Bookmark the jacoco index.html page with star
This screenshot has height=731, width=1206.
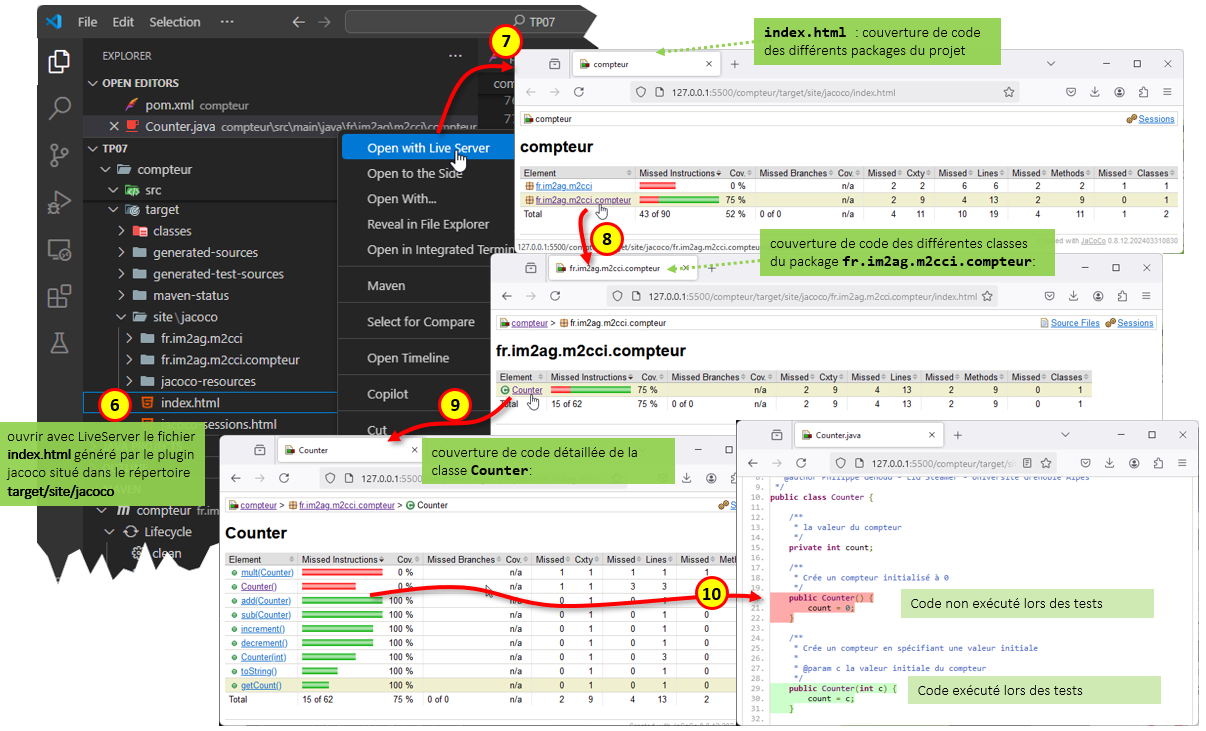coord(1009,92)
